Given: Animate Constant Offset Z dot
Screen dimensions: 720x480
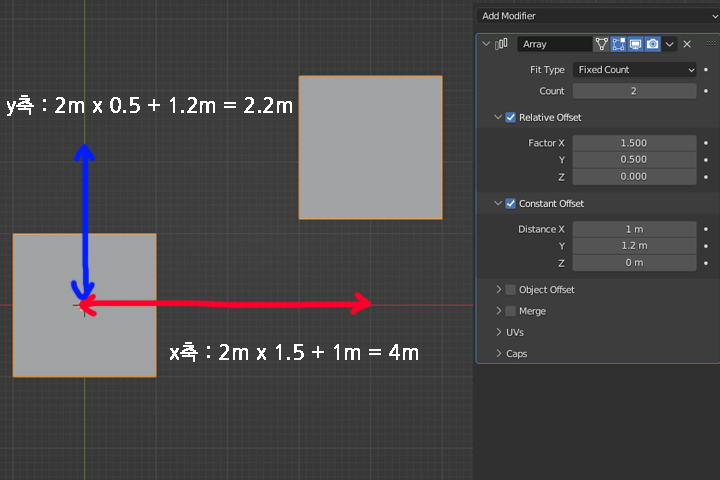Looking at the screenshot, I should pos(706,263).
